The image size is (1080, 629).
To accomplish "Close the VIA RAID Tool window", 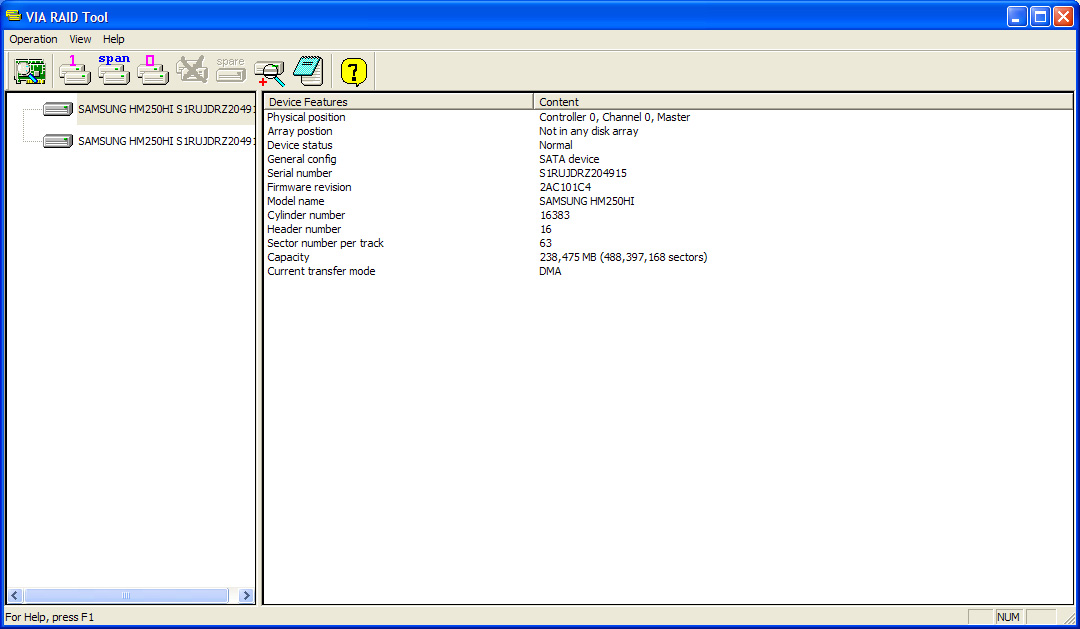I will (x=1063, y=17).
